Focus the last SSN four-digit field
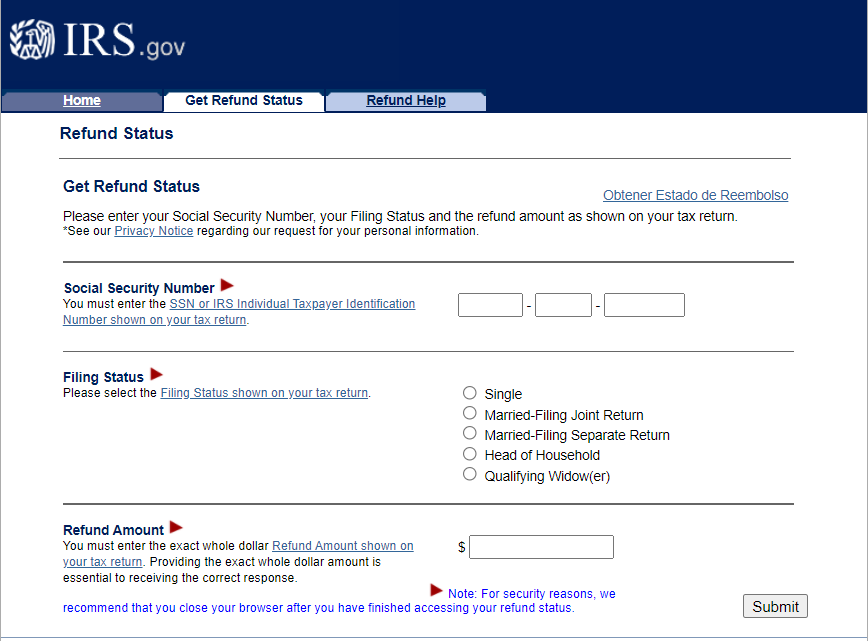This screenshot has width=868, height=641. (x=644, y=305)
